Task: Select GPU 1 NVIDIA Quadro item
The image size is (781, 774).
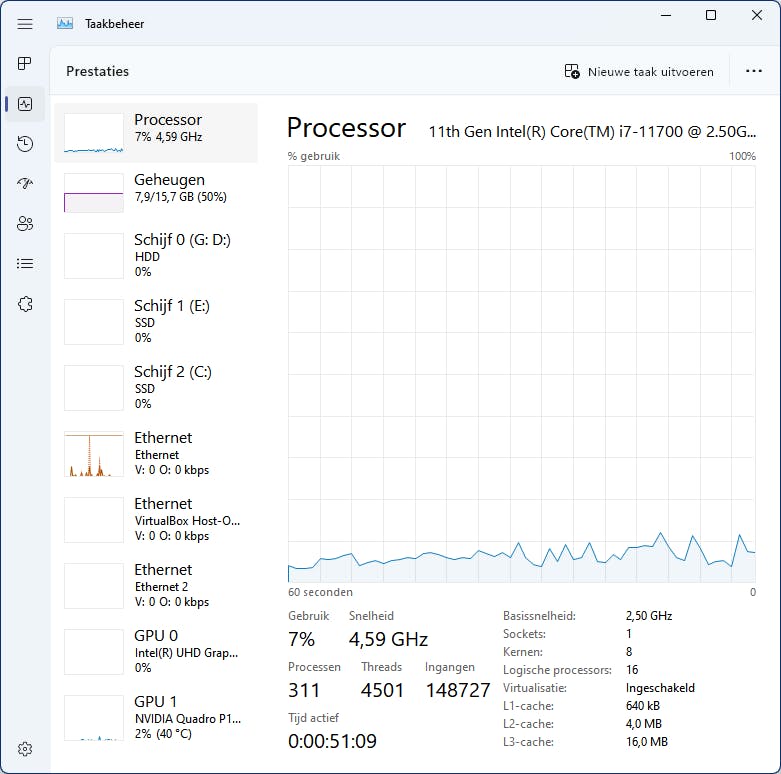Action: [156, 718]
